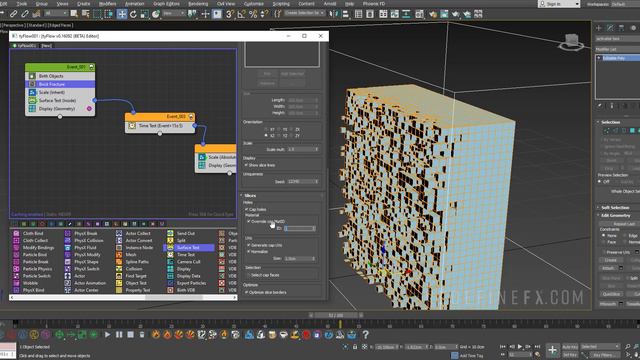Click the ViewCube in viewport

pyautogui.click(x=571, y=42)
